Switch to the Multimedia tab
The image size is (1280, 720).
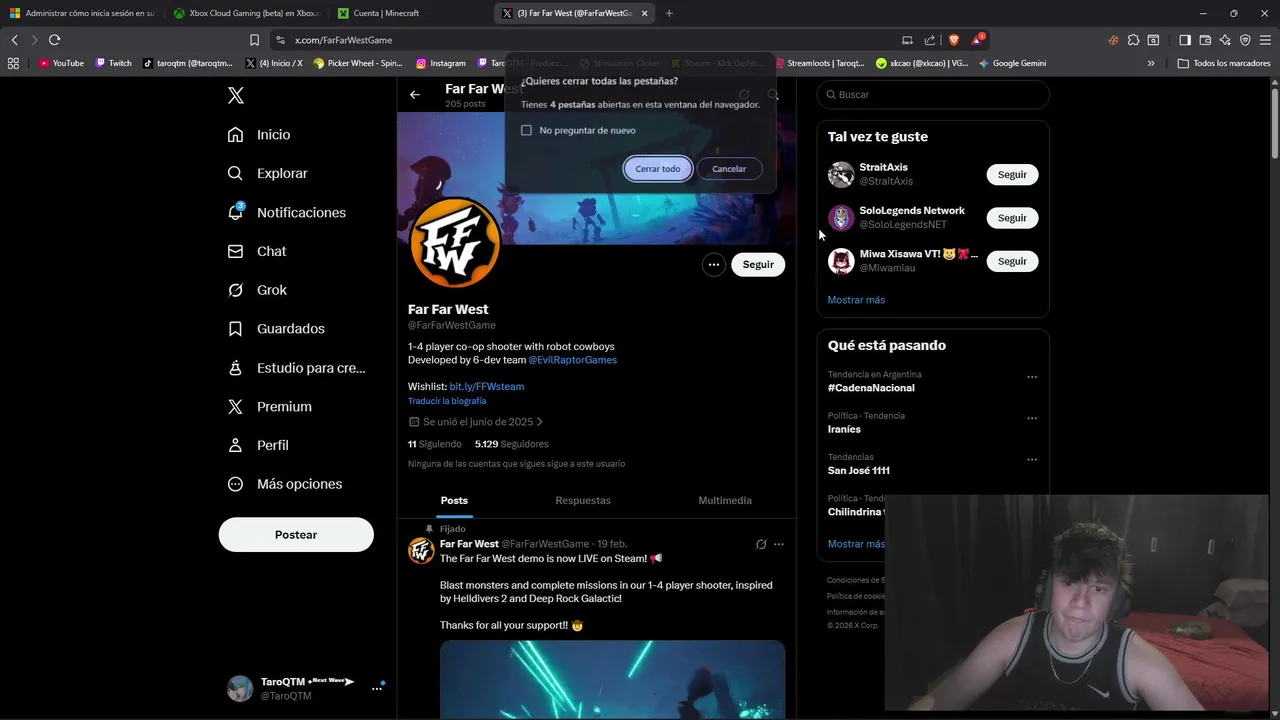click(x=725, y=500)
